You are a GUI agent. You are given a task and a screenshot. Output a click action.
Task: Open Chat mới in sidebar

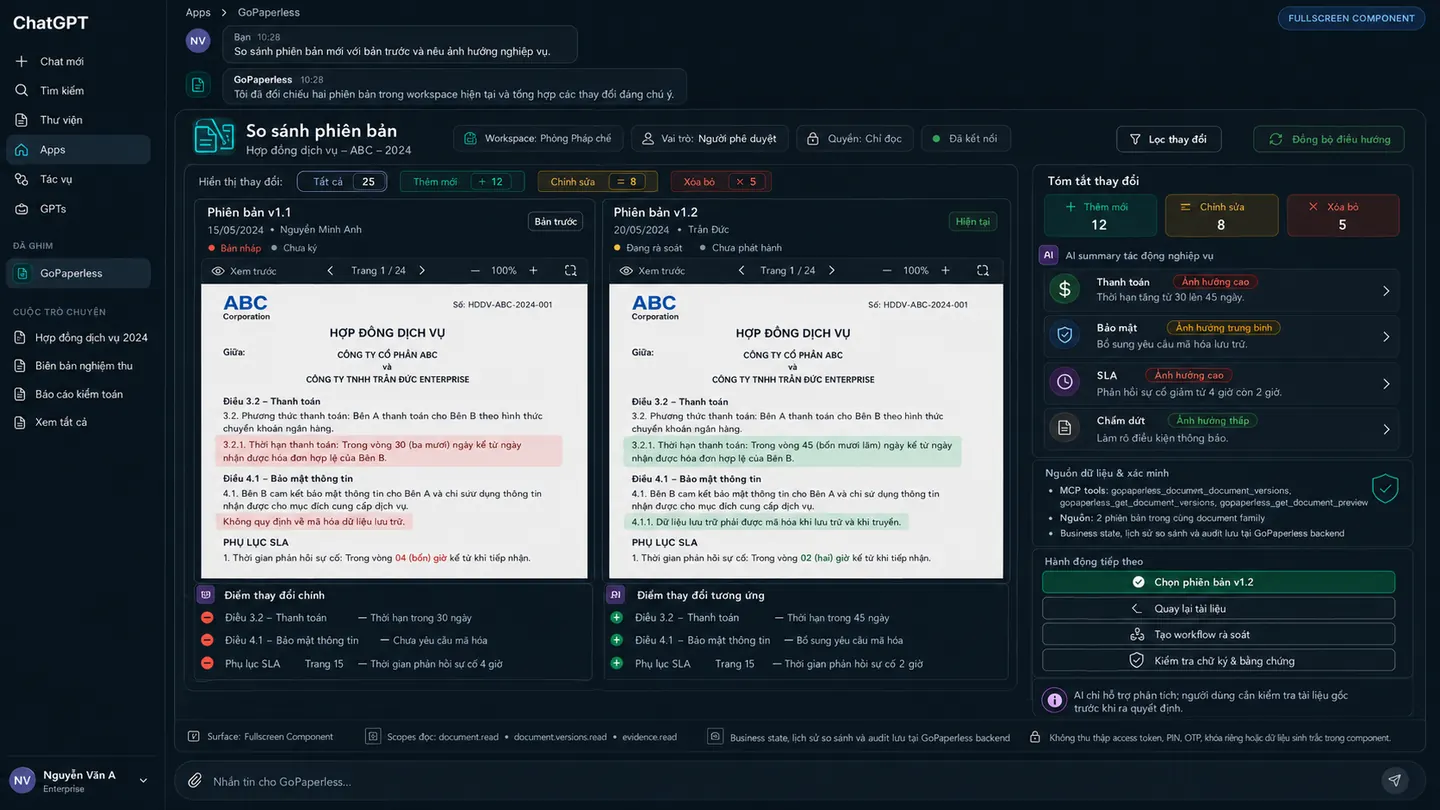(78, 61)
